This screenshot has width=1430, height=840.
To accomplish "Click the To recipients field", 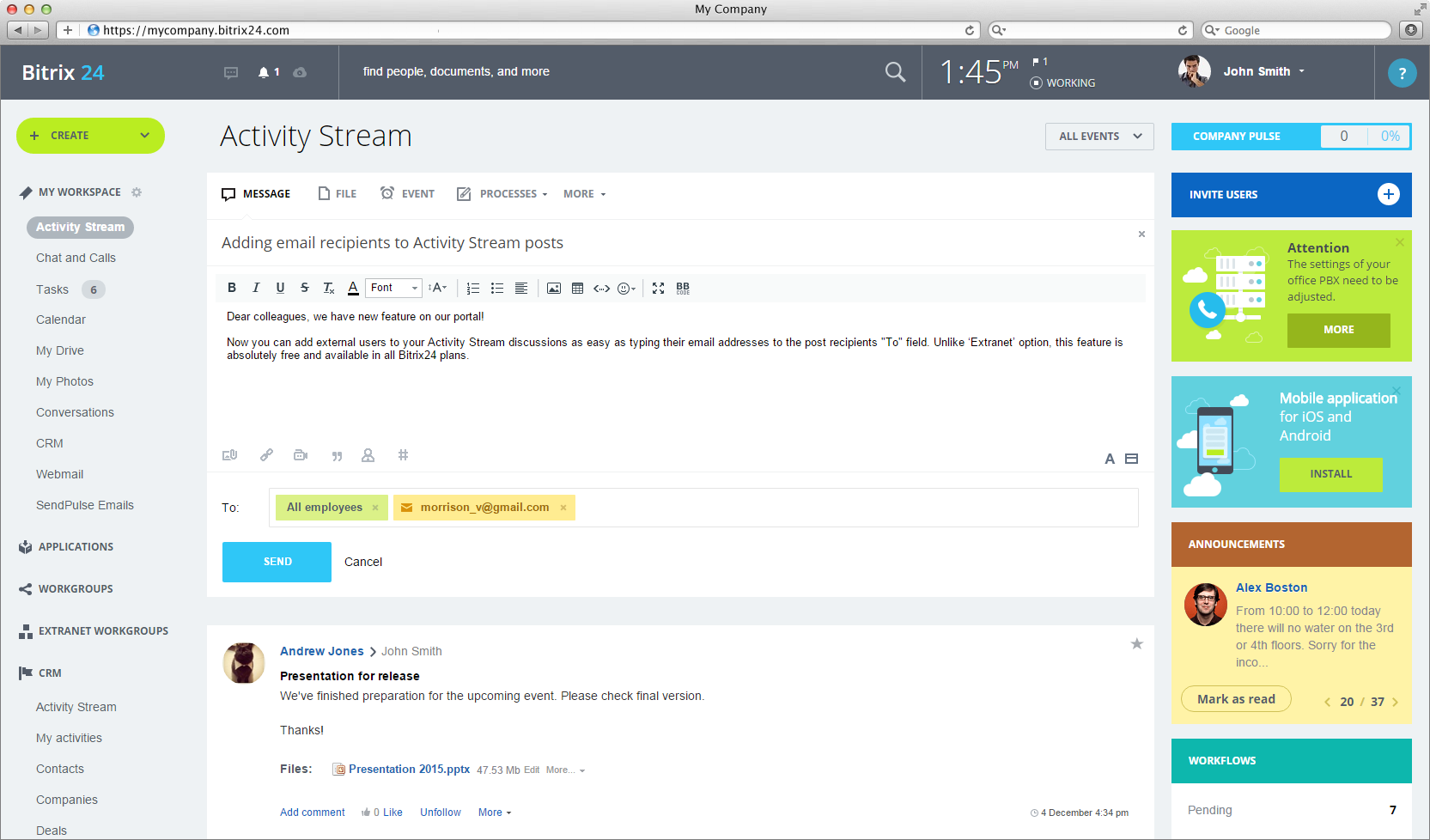I will pos(703,508).
